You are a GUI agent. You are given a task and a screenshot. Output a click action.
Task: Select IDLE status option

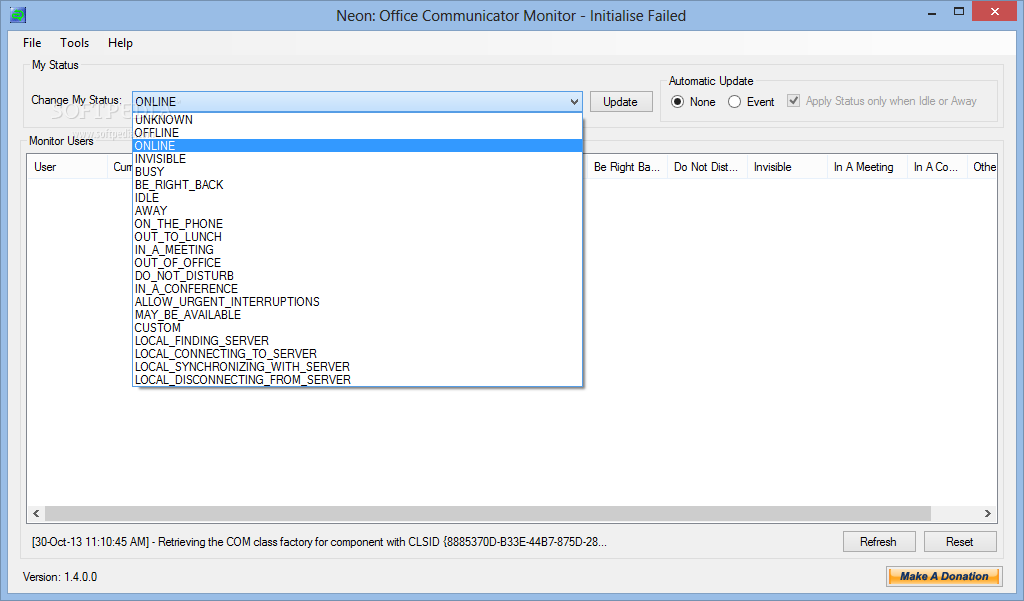click(x=357, y=198)
